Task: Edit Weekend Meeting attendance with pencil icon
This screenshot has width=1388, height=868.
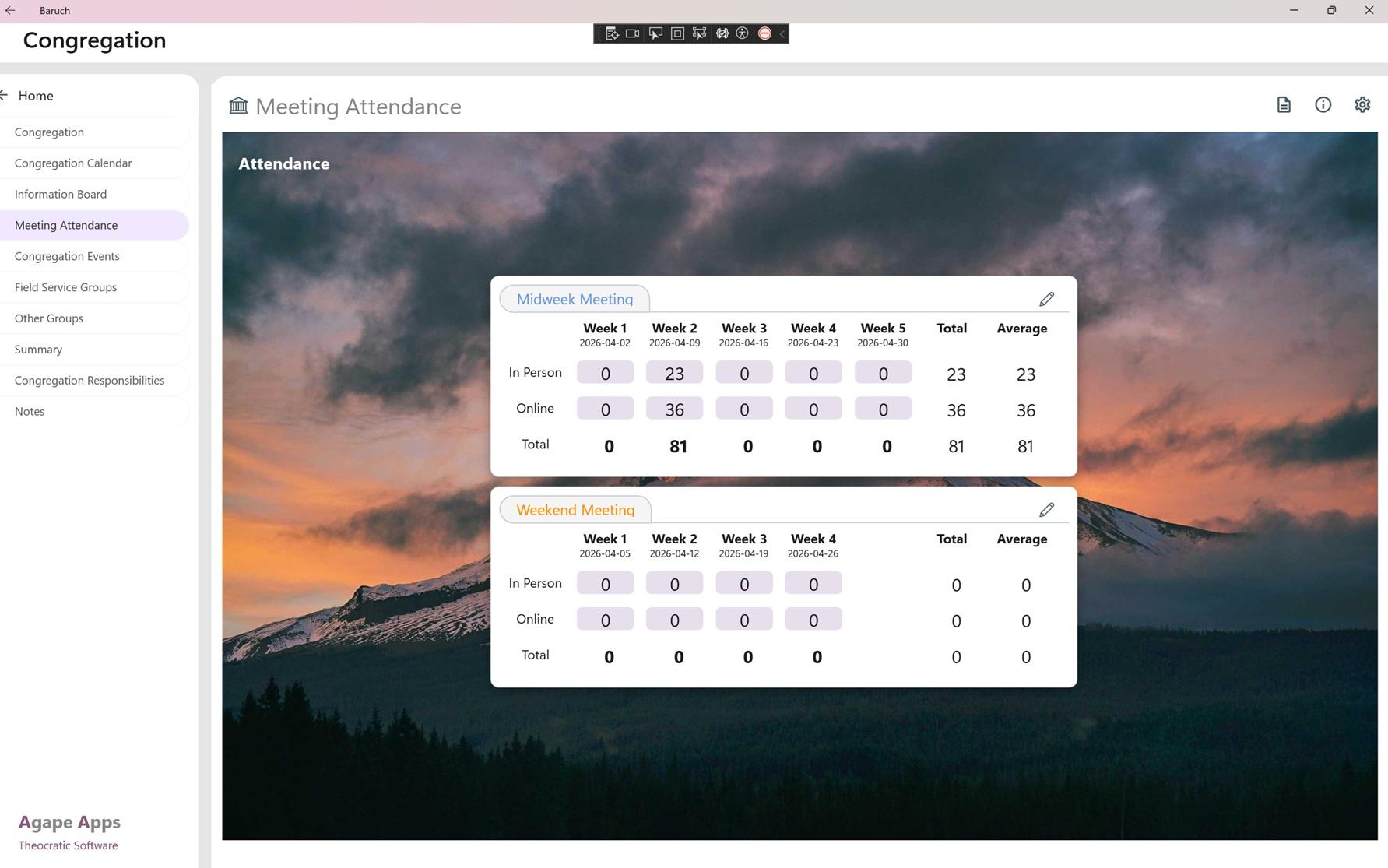Action: tap(1046, 510)
